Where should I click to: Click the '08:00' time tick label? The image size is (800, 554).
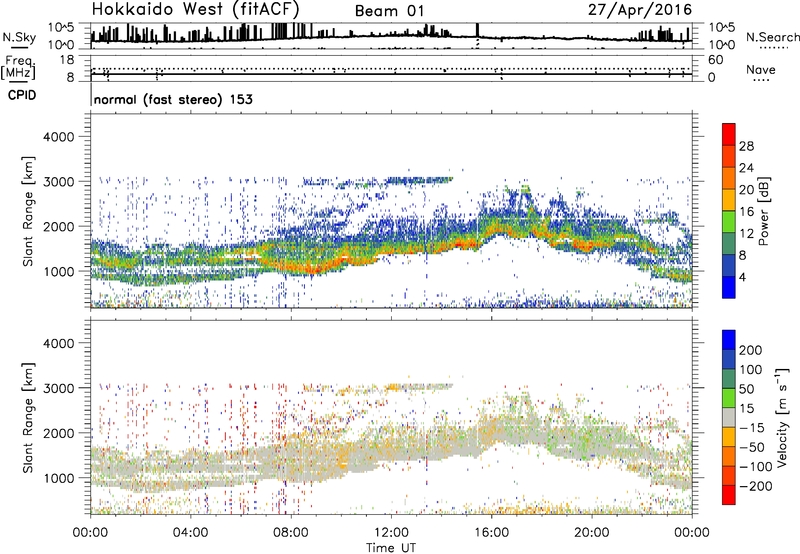(291, 533)
